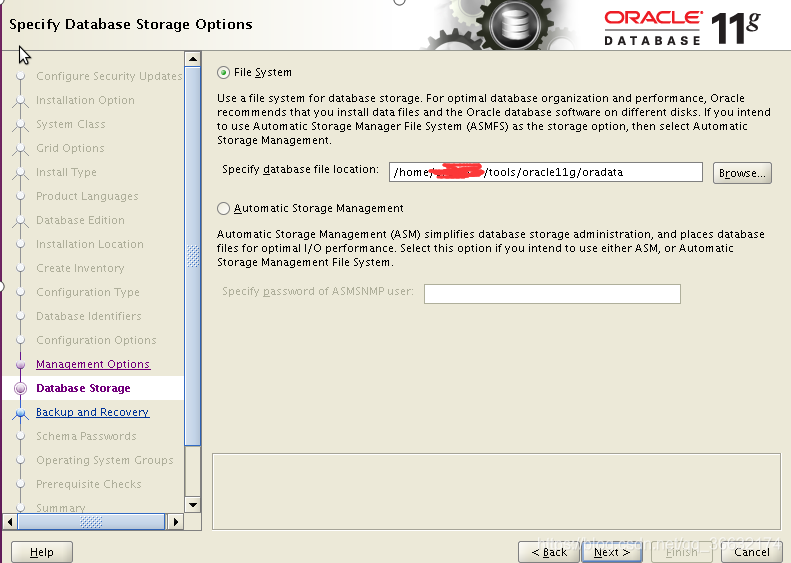The width and height of the screenshot is (791, 563).
Task: Click the Next > button
Action: (x=611, y=552)
